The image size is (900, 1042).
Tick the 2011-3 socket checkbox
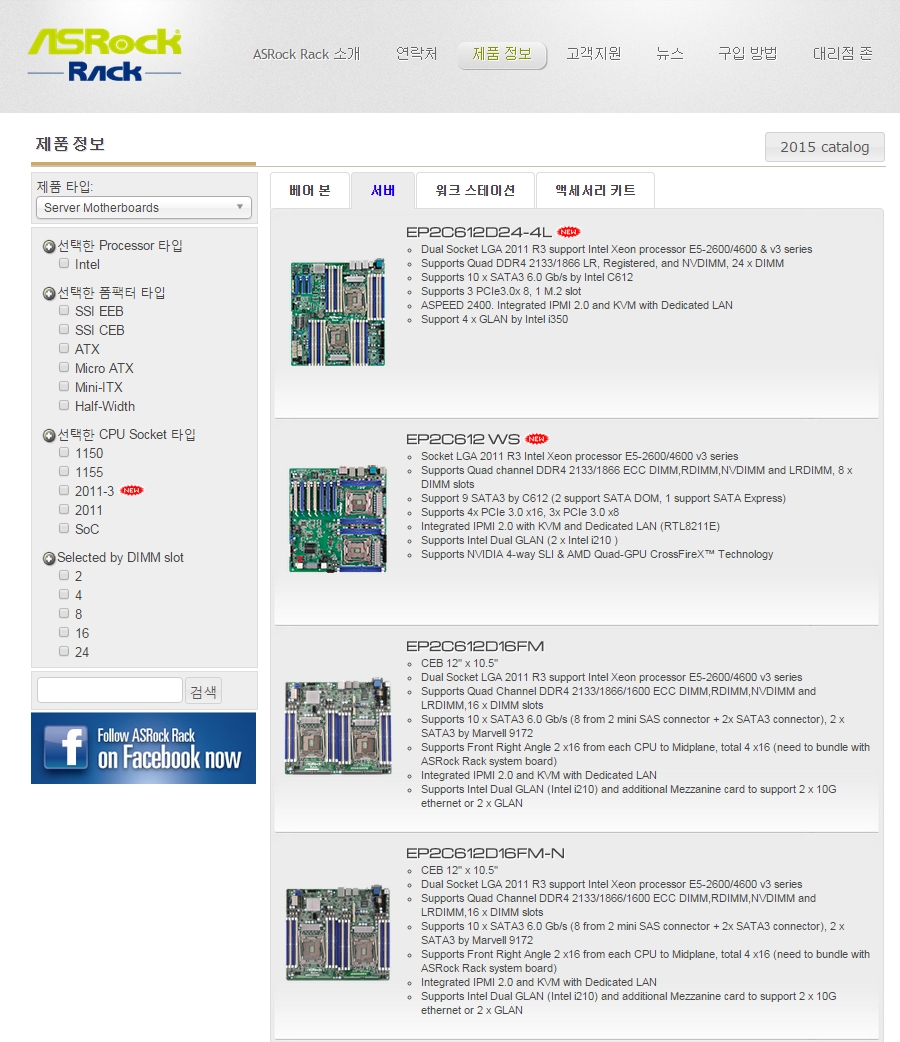pyautogui.click(x=64, y=490)
